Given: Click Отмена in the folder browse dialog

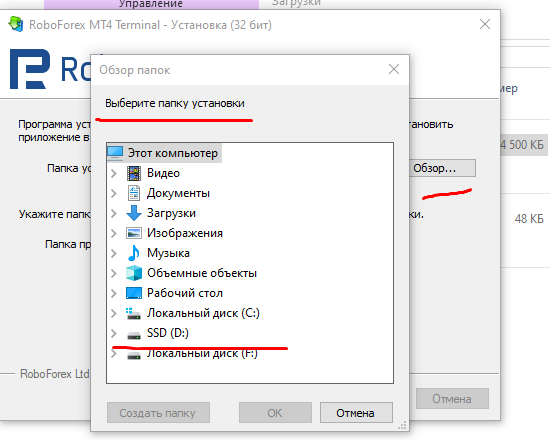Looking at the screenshot, I should coord(356,413).
